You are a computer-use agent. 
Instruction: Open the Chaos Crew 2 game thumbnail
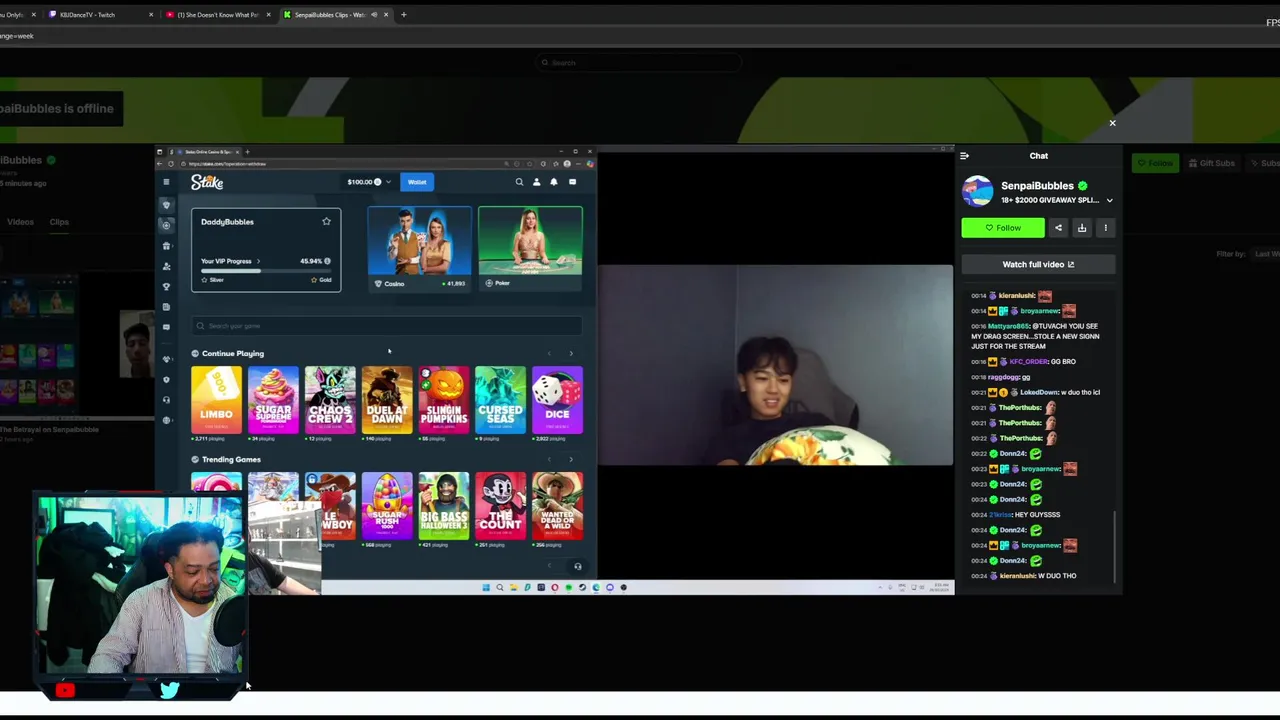[x=330, y=400]
